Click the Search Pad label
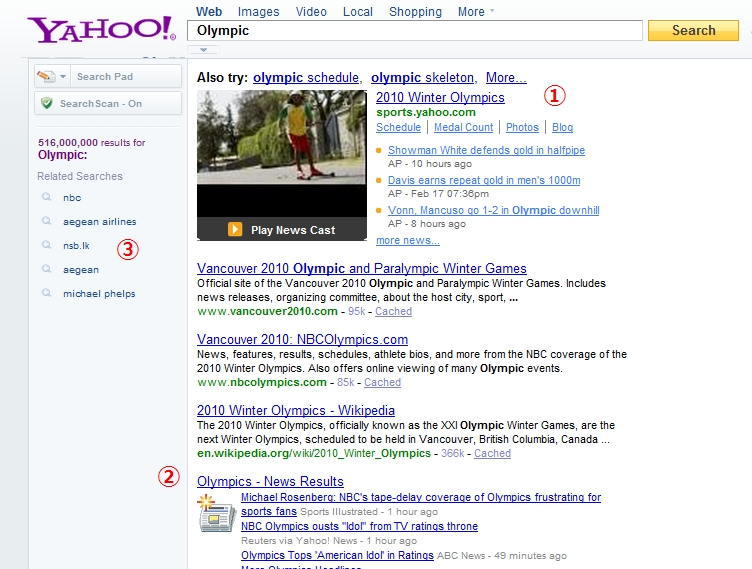The width and height of the screenshot is (752, 569). pos(105,77)
